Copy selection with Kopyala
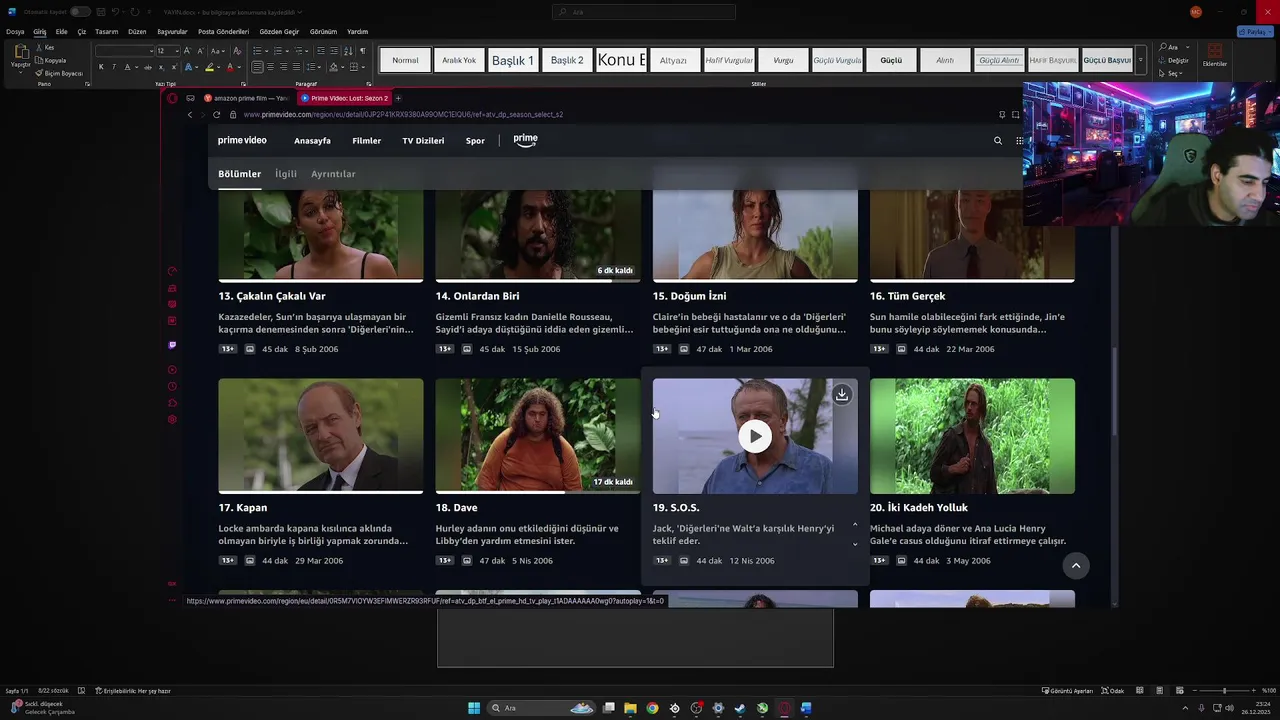 pos(51,60)
